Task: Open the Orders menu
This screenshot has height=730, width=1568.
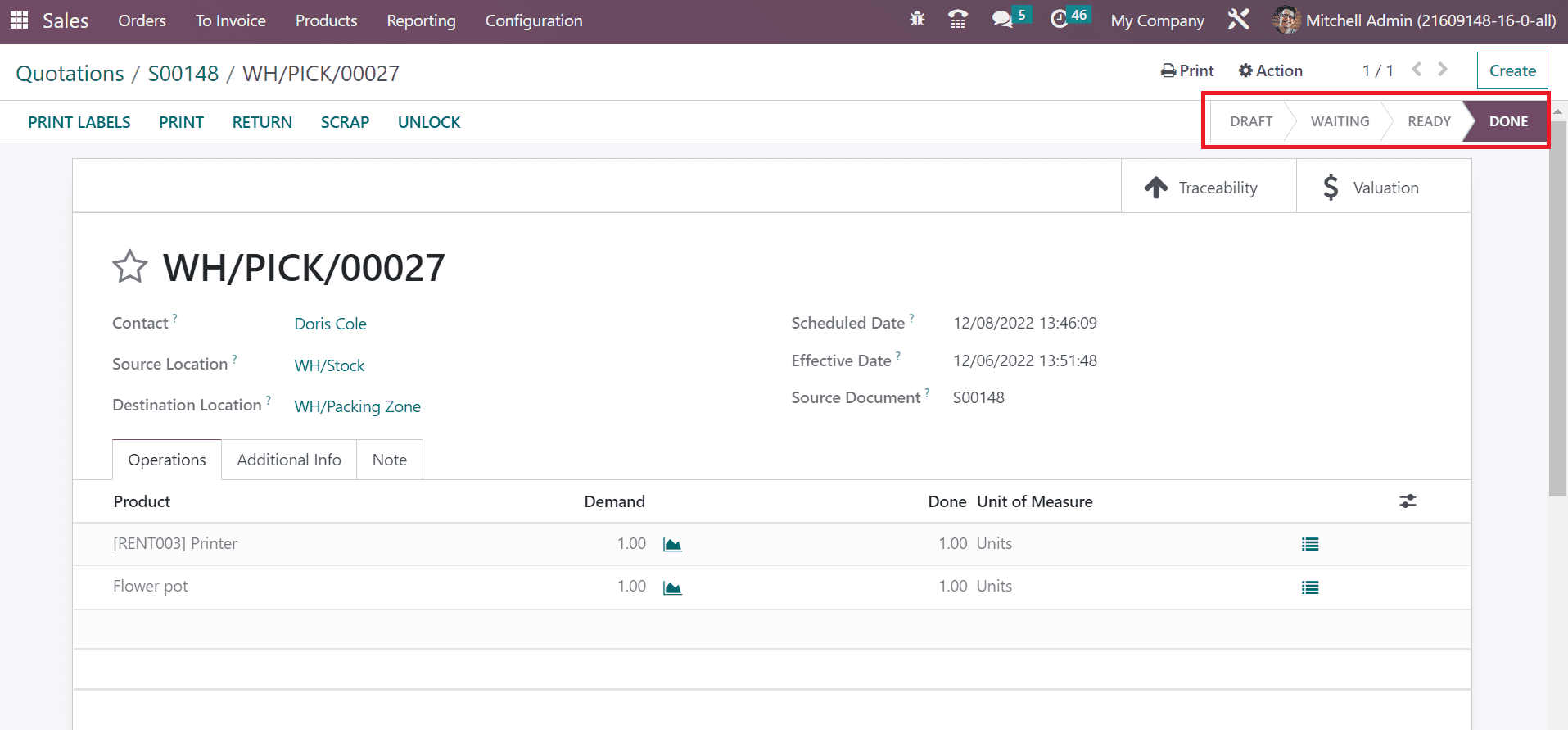Action: click(x=142, y=20)
